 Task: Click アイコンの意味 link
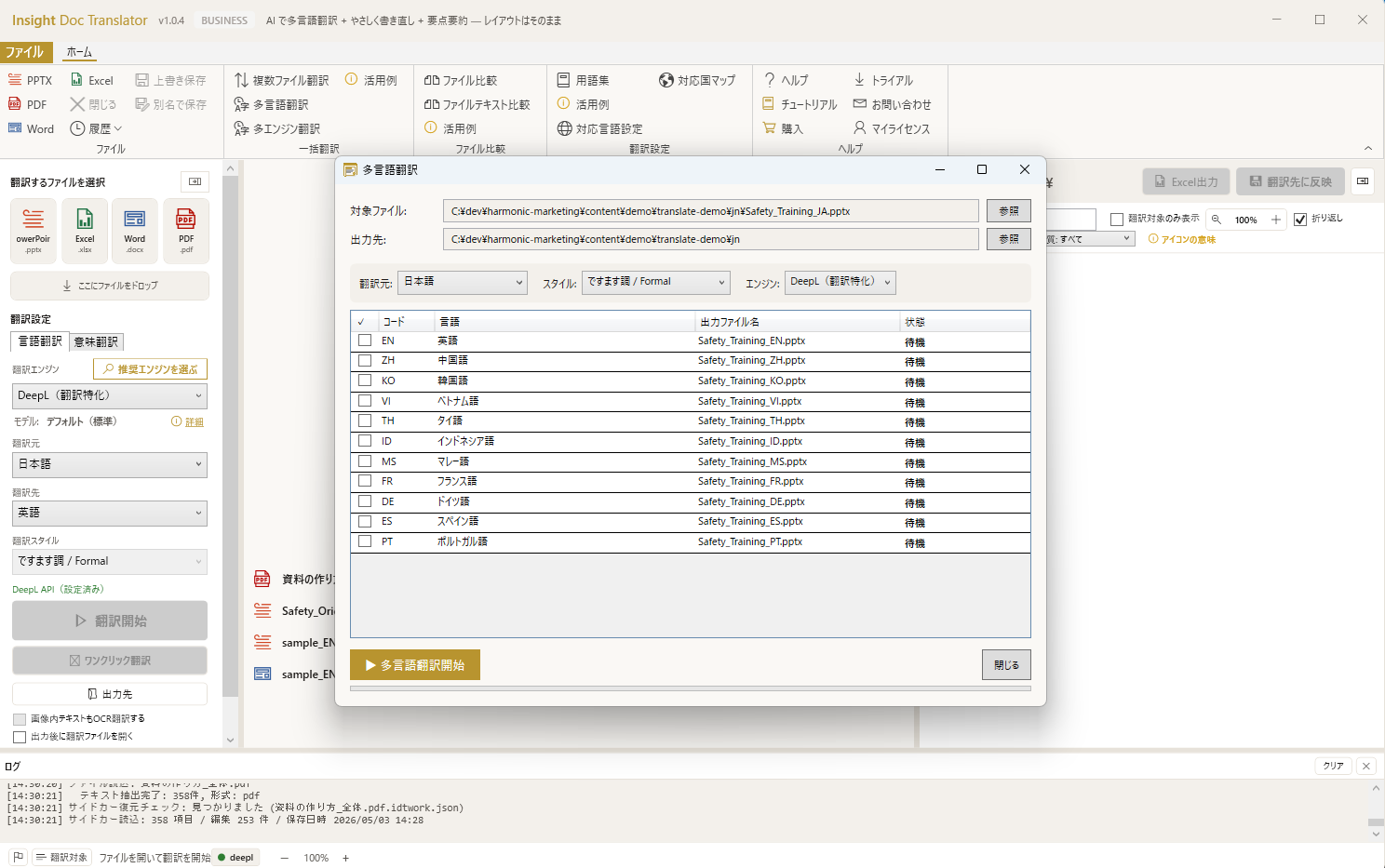(1182, 239)
